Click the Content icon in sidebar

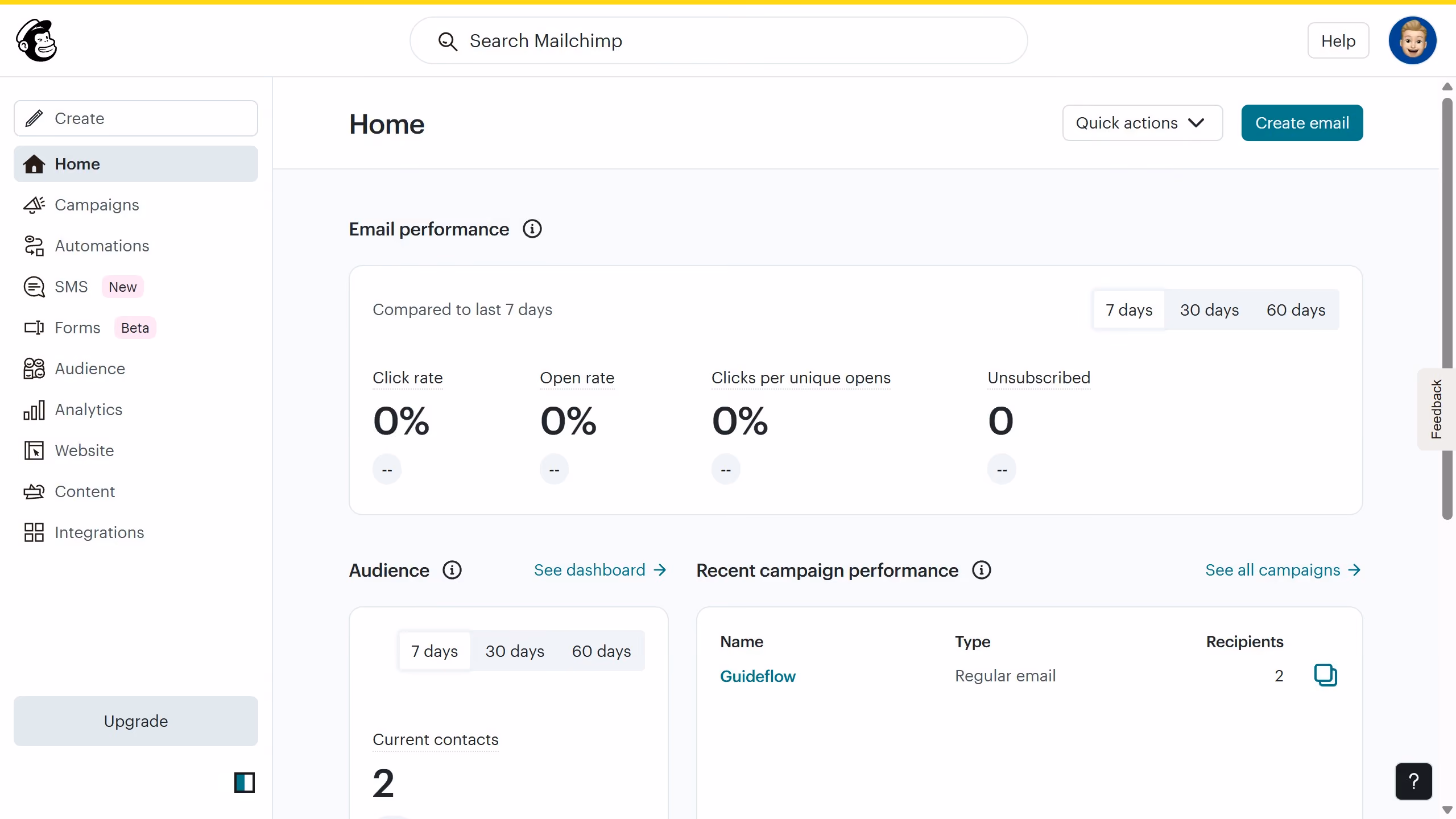34,491
